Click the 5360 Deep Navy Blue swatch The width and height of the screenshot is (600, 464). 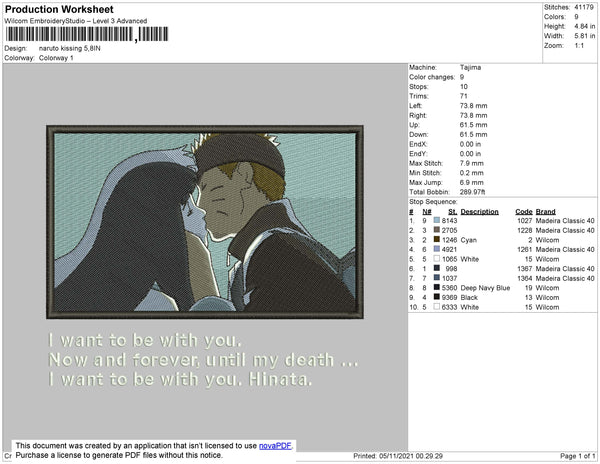pos(437,287)
